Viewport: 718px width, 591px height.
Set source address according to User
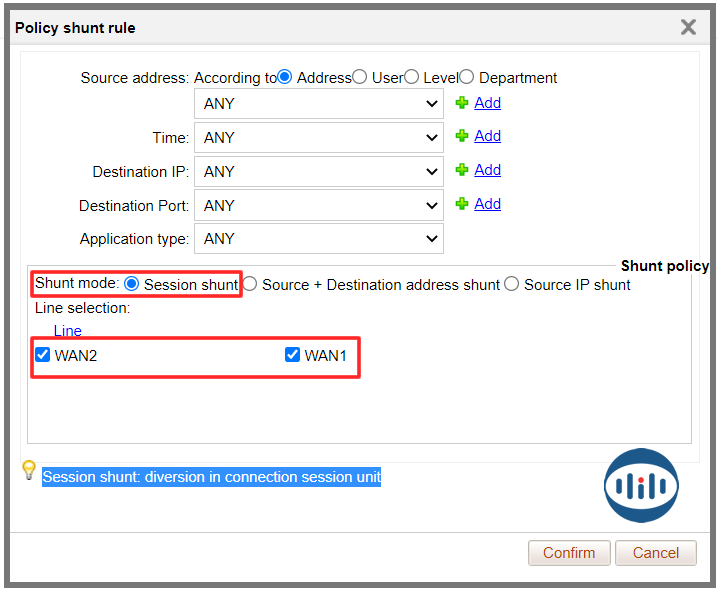[x=360, y=77]
